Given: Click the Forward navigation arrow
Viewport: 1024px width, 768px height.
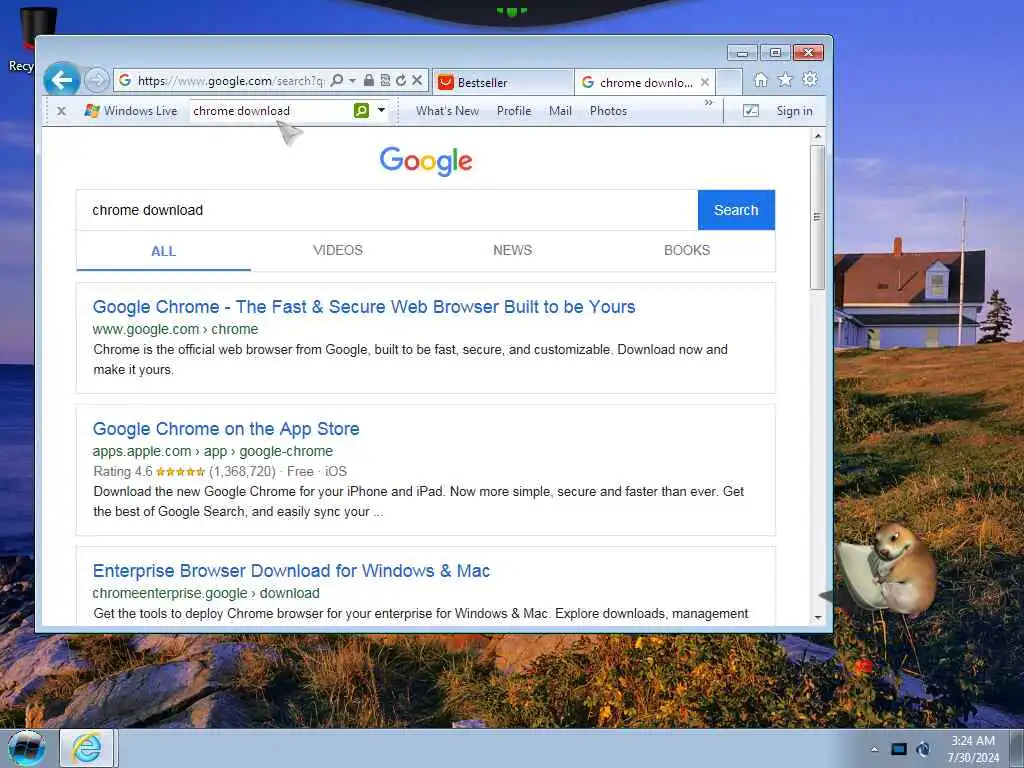Looking at the screenshot, I should (x=97, y=80).
